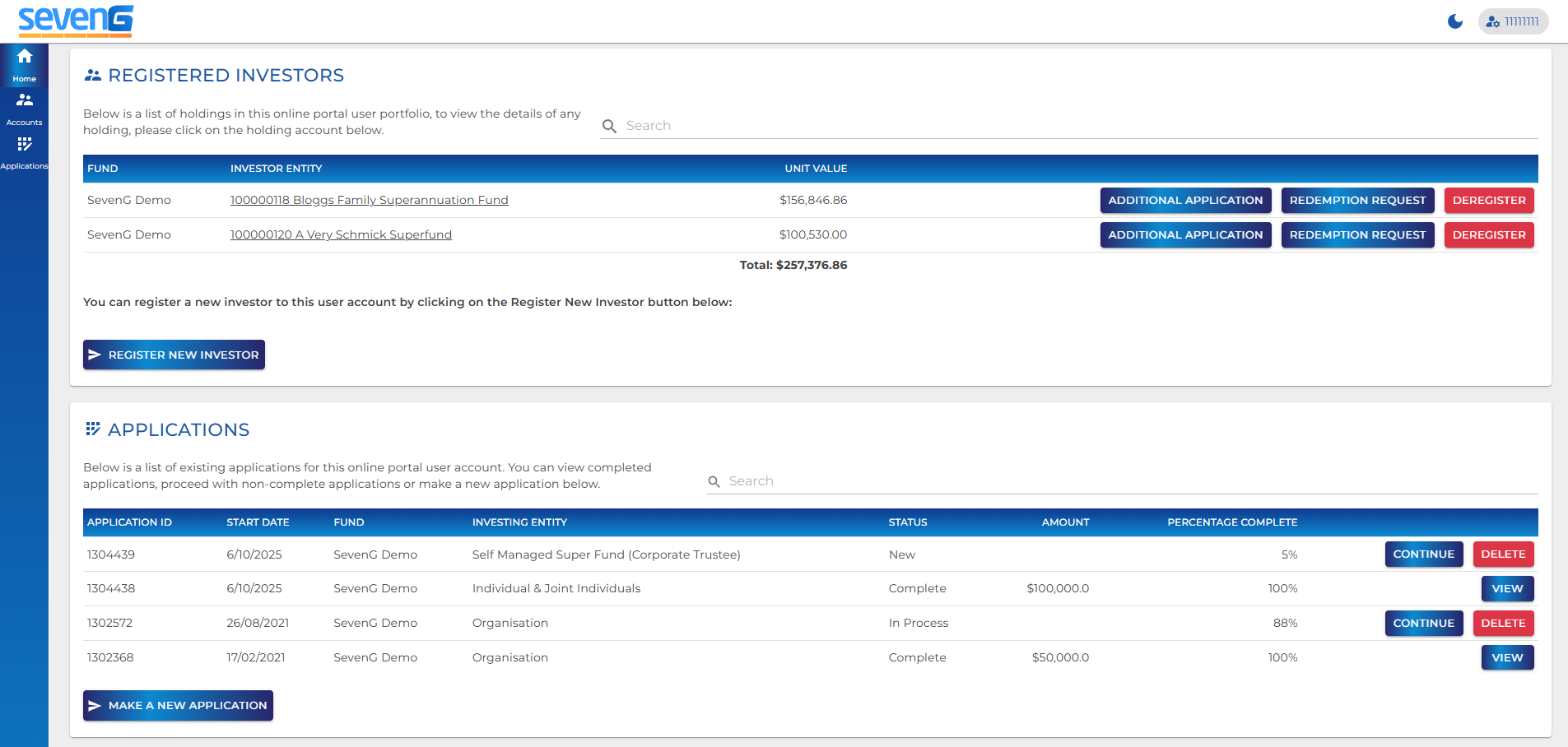Image resolution: width=1568 pixels, height=747 pixels.
Task: Select the Applications icon in the sidebar
Action: point(25,151)
